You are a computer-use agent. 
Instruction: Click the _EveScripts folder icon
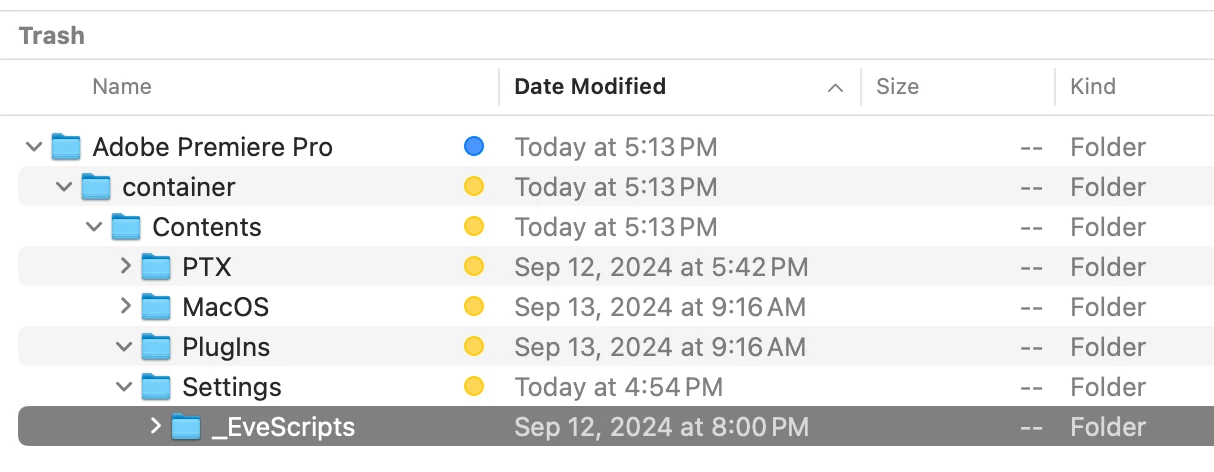(186, 427)
